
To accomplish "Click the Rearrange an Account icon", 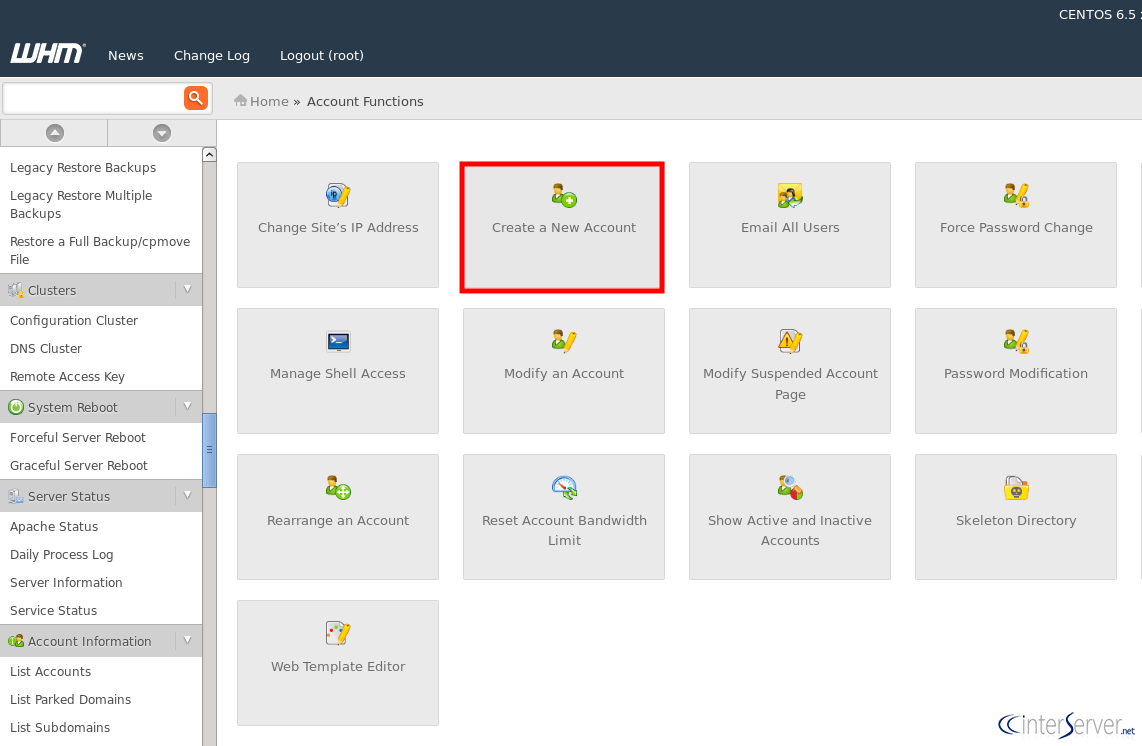I will [338, 487].
